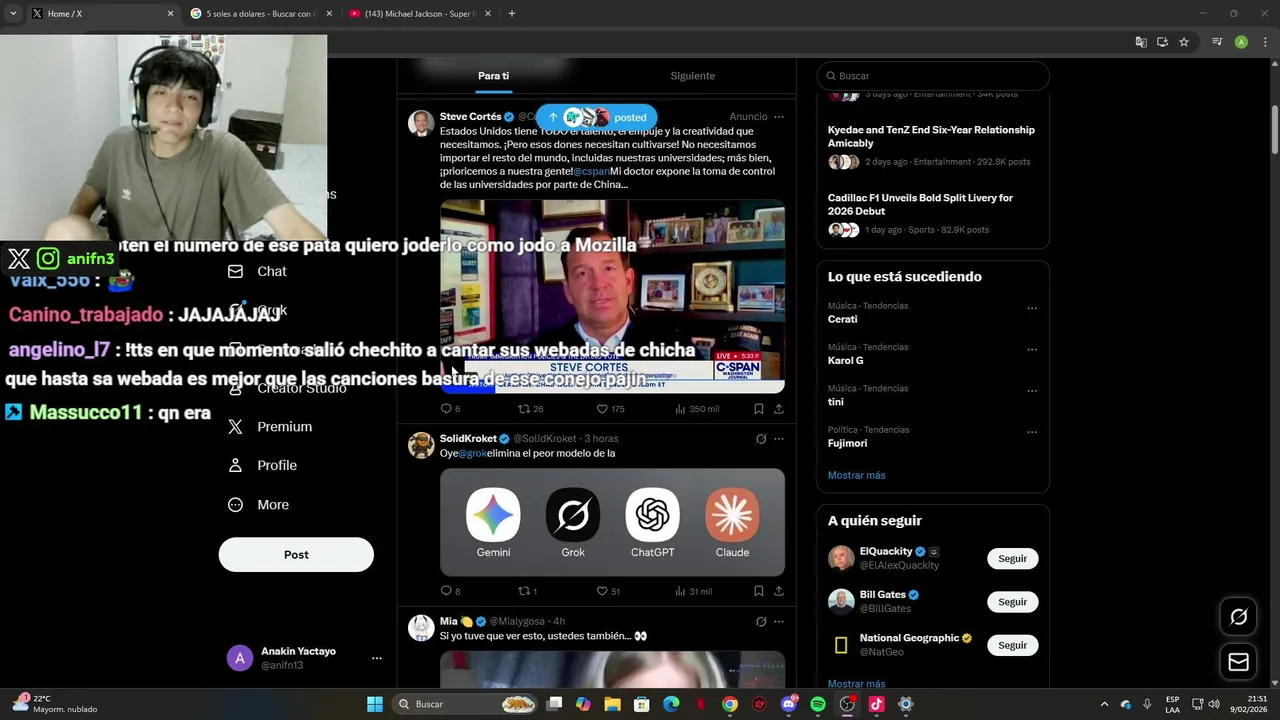This screenshot has width=1280, height=720.
Task: Click Grok action icon on Mia post
Action: tap(761, 622)
